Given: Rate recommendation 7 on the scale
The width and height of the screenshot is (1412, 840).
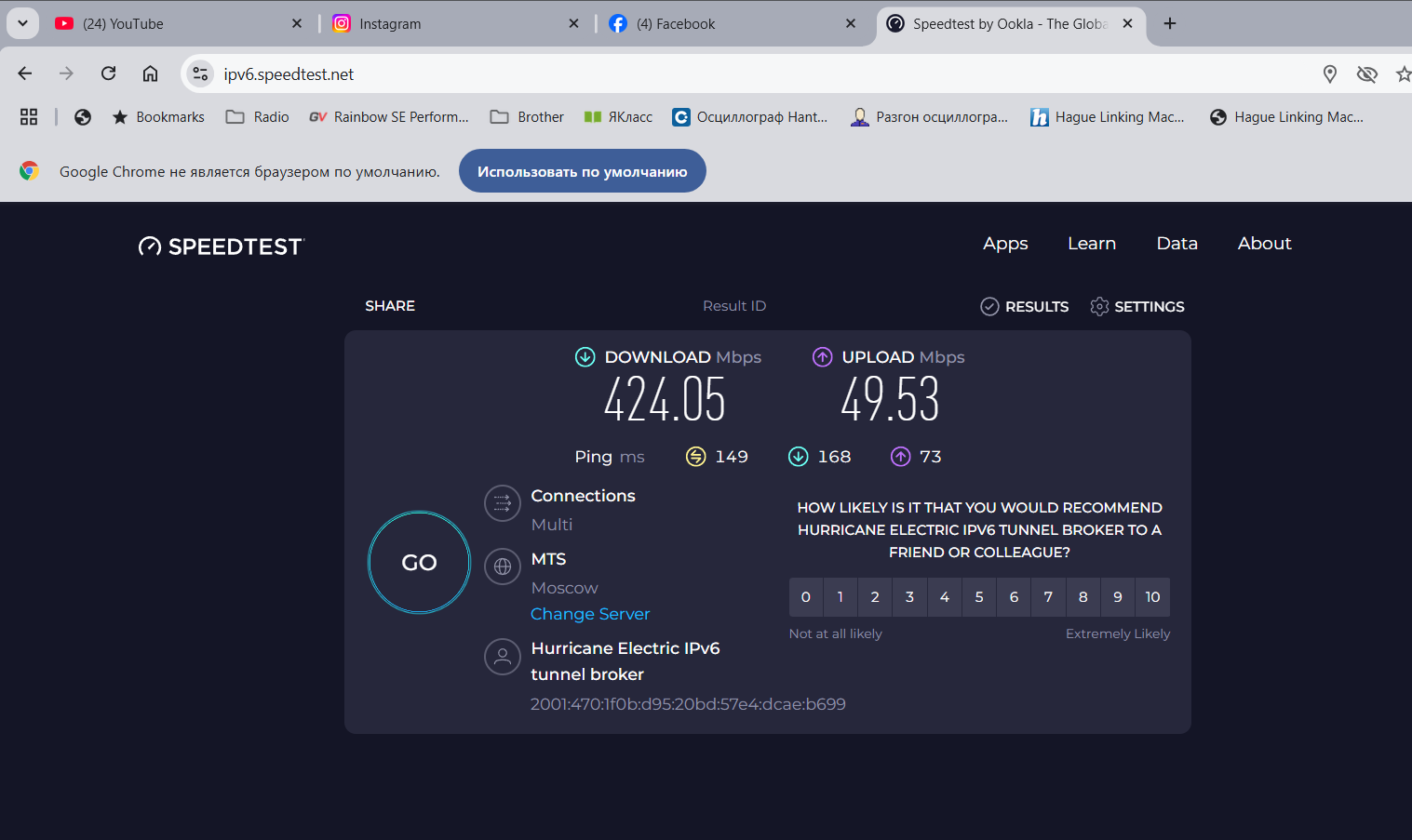Looking at the screenshot, I should point(1048,597).
